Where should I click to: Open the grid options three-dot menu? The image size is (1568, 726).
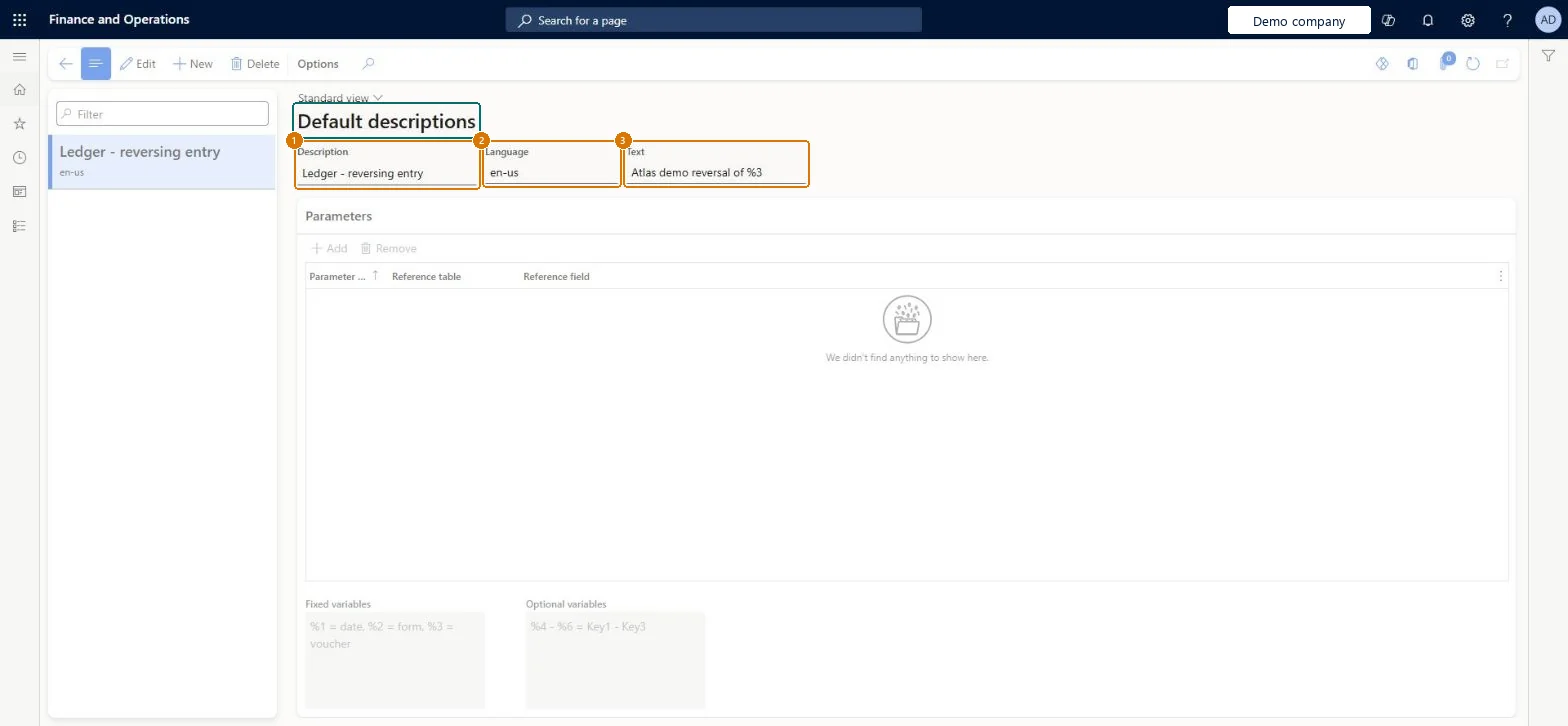1500,276
